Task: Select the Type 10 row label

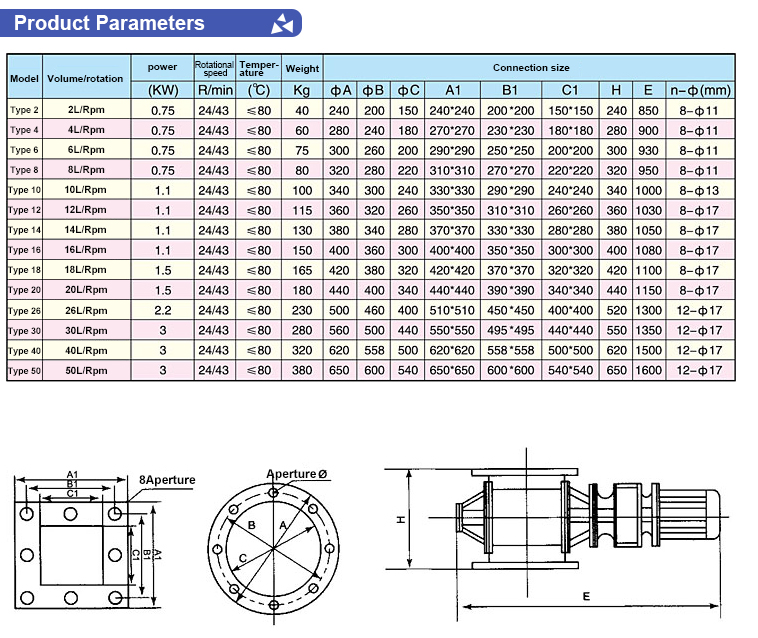Action: coord(24,190)
